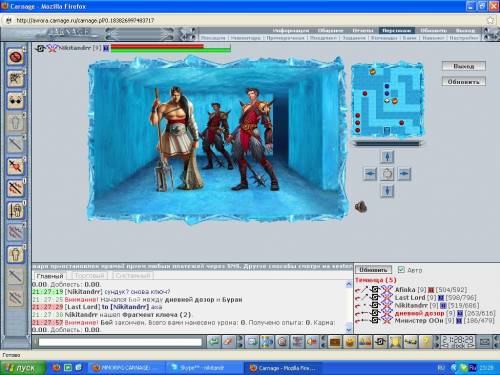Click the green send-message arrow icon
This screenshot has height=375, width=500.
[x=214, y=342]
